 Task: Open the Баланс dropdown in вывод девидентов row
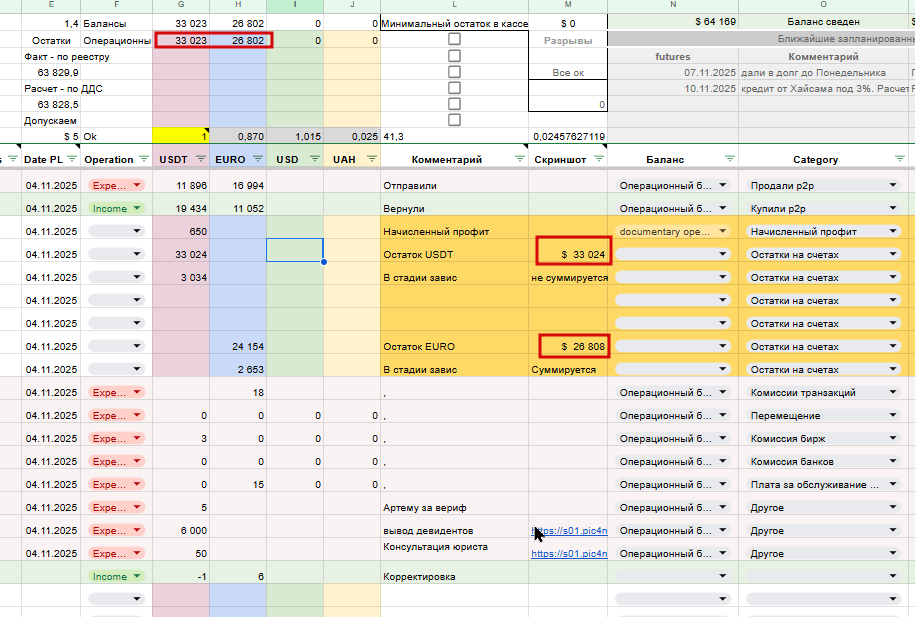click(673, 530)
